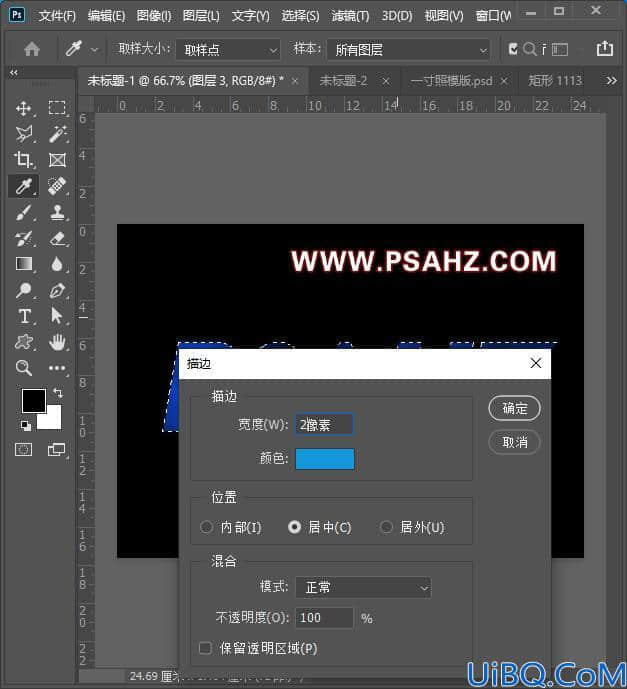Open the blue stroke color swatch
The width and height of the screenshot is (627, 689).
pyautogui.click(x=325, y=459)
